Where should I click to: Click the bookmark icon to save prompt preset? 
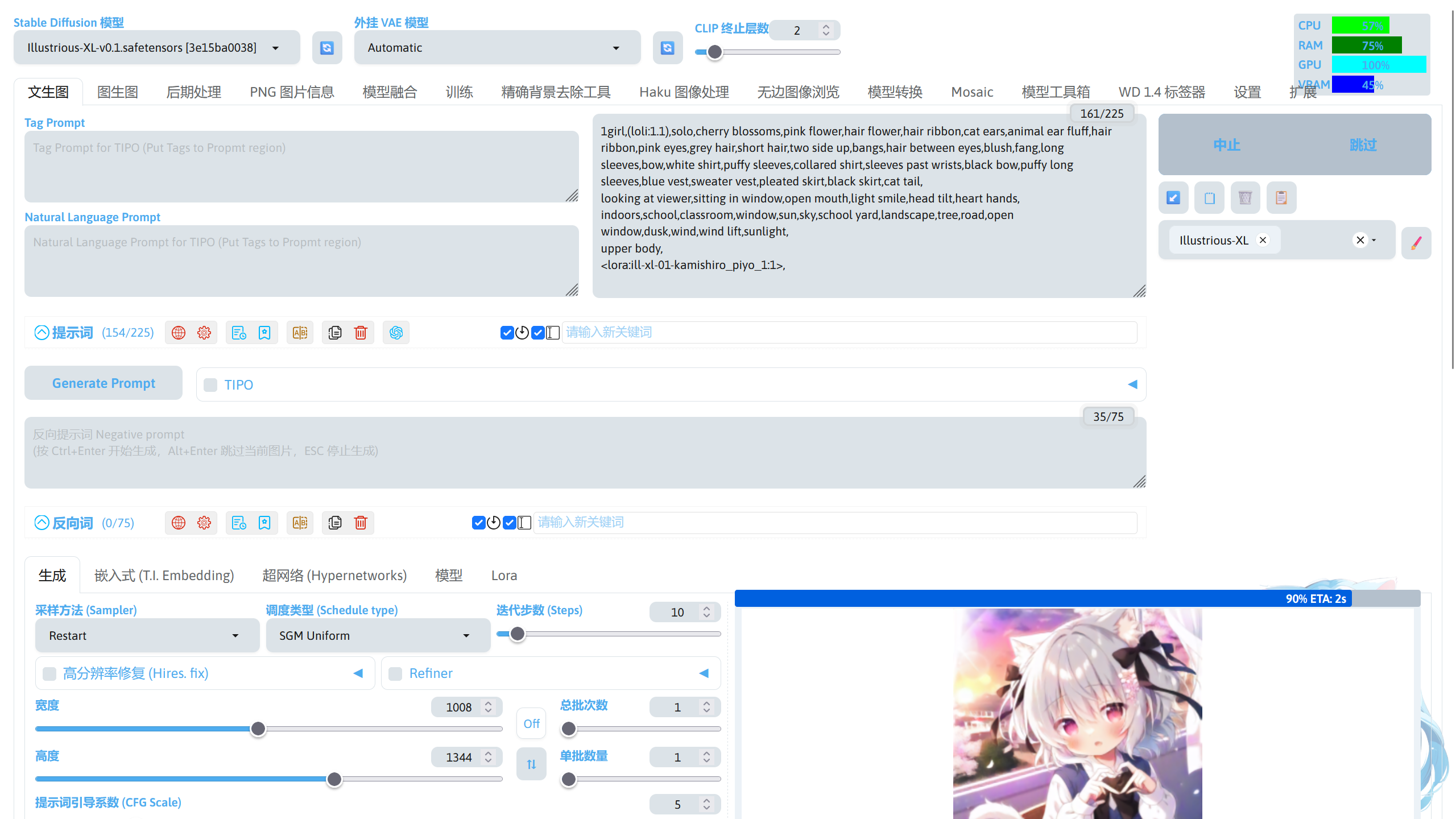click(265, 333)
